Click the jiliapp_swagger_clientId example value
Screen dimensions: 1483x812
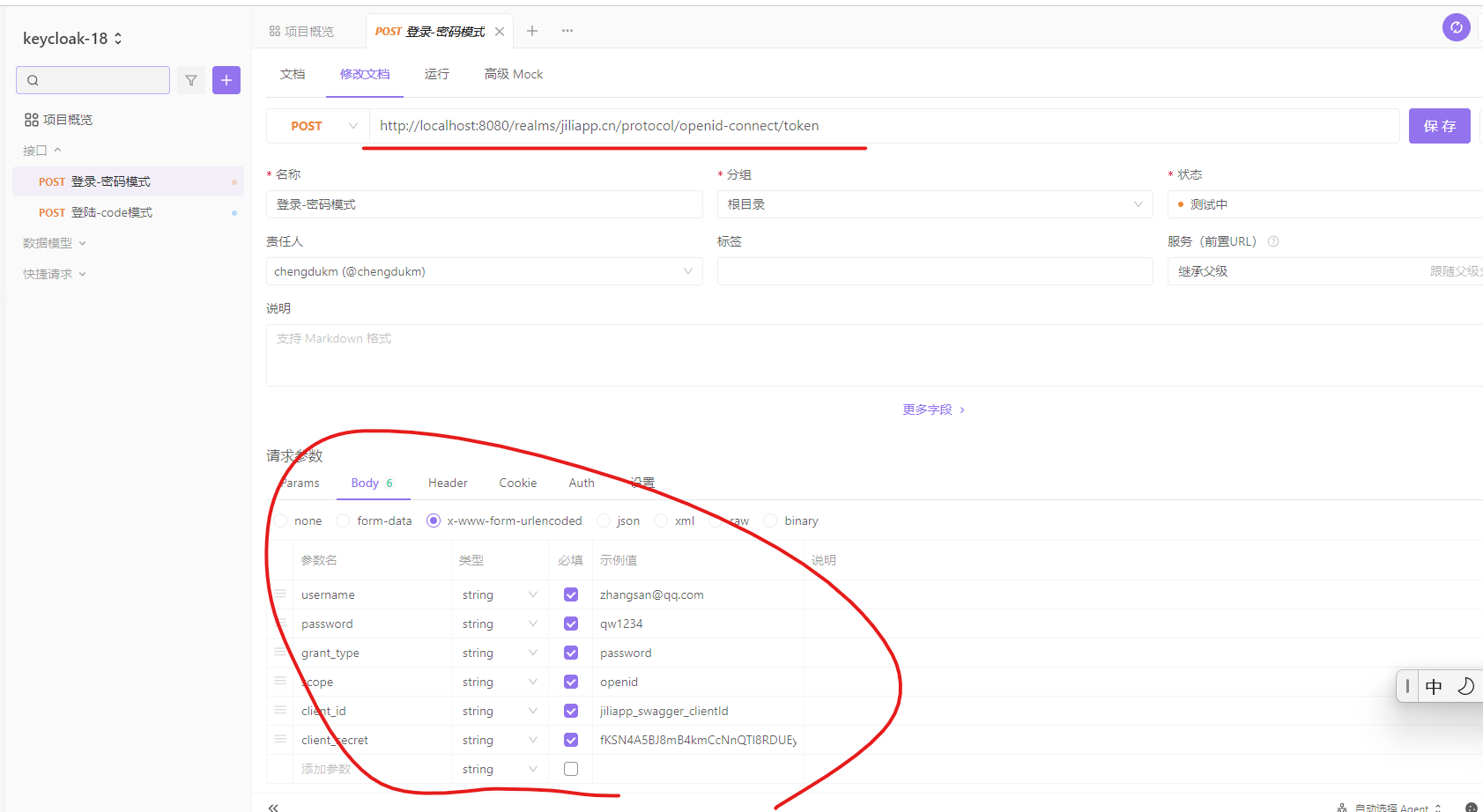[x=664, y=711]
